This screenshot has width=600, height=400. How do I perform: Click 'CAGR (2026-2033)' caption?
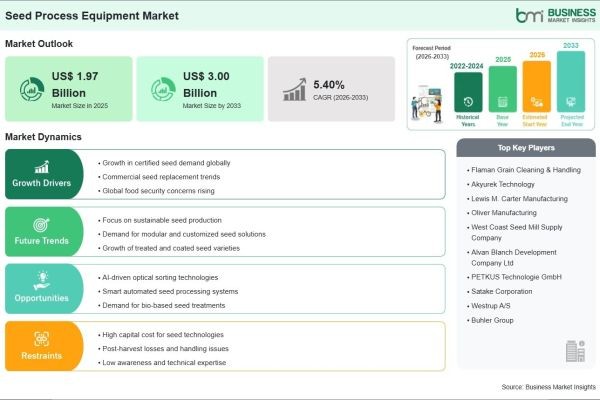click(x=341, y=98)
